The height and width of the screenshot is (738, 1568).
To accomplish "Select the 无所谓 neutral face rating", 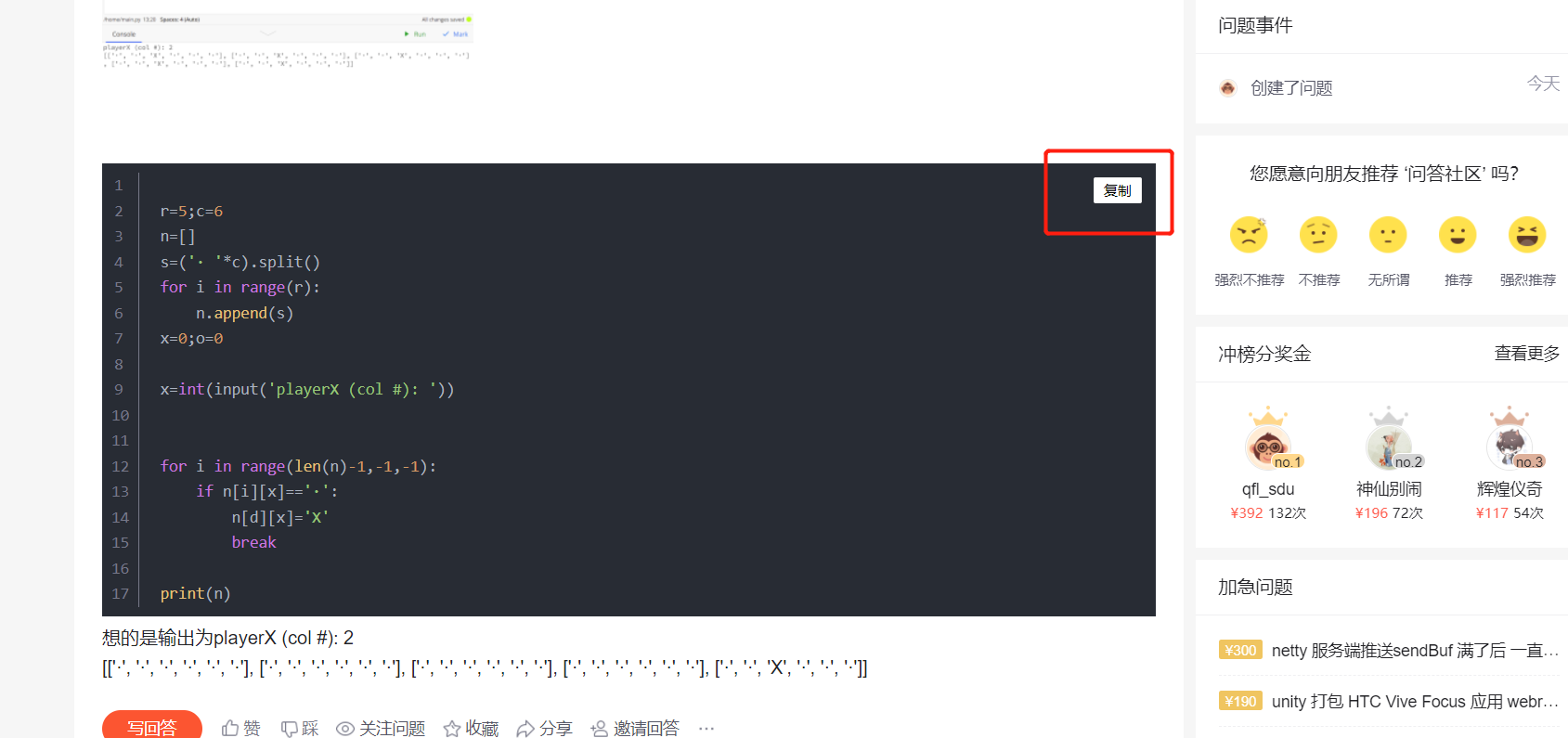I will [x=1388, y=235].
